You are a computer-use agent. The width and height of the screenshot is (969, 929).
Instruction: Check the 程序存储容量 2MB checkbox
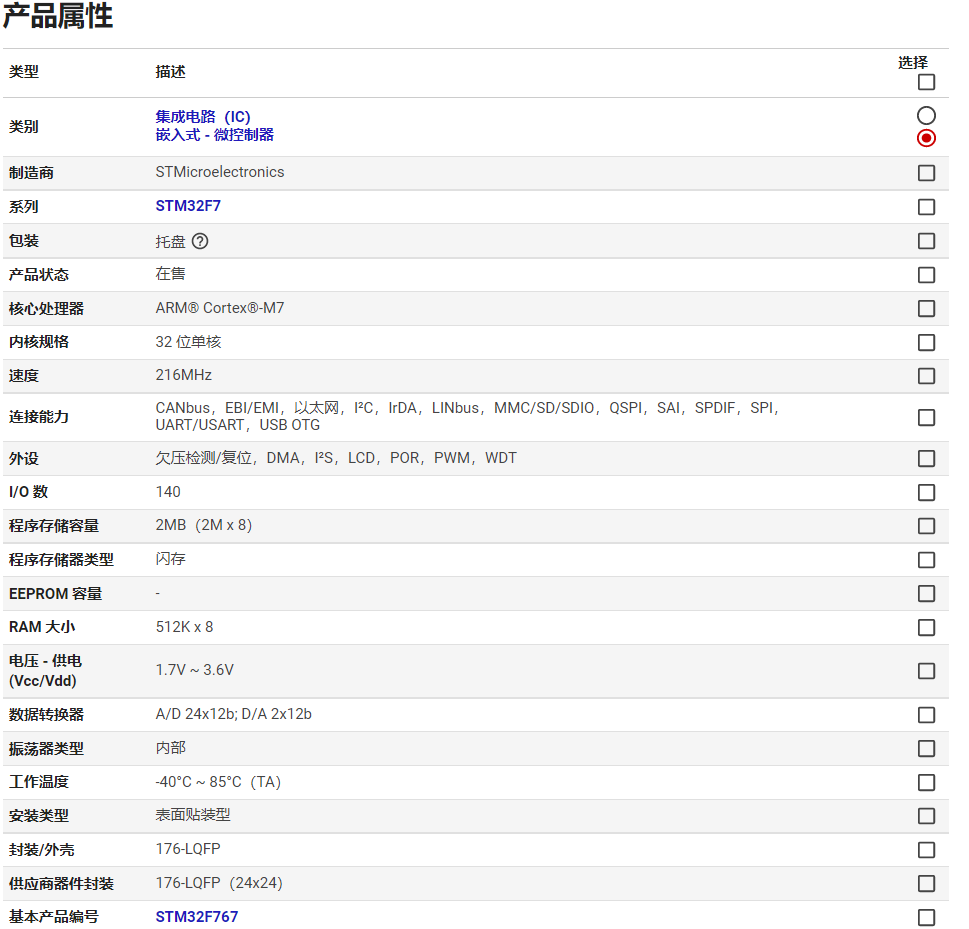point(926,526)
